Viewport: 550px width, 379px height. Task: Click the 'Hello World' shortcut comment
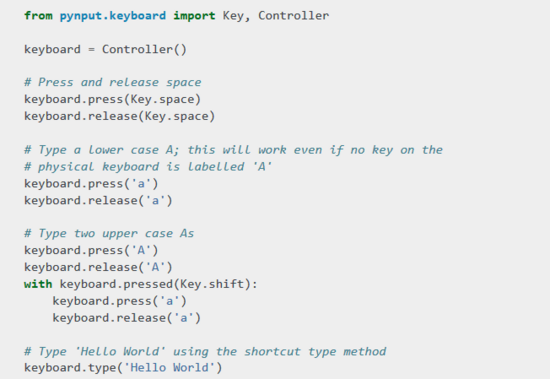click(x=205, y=352)
